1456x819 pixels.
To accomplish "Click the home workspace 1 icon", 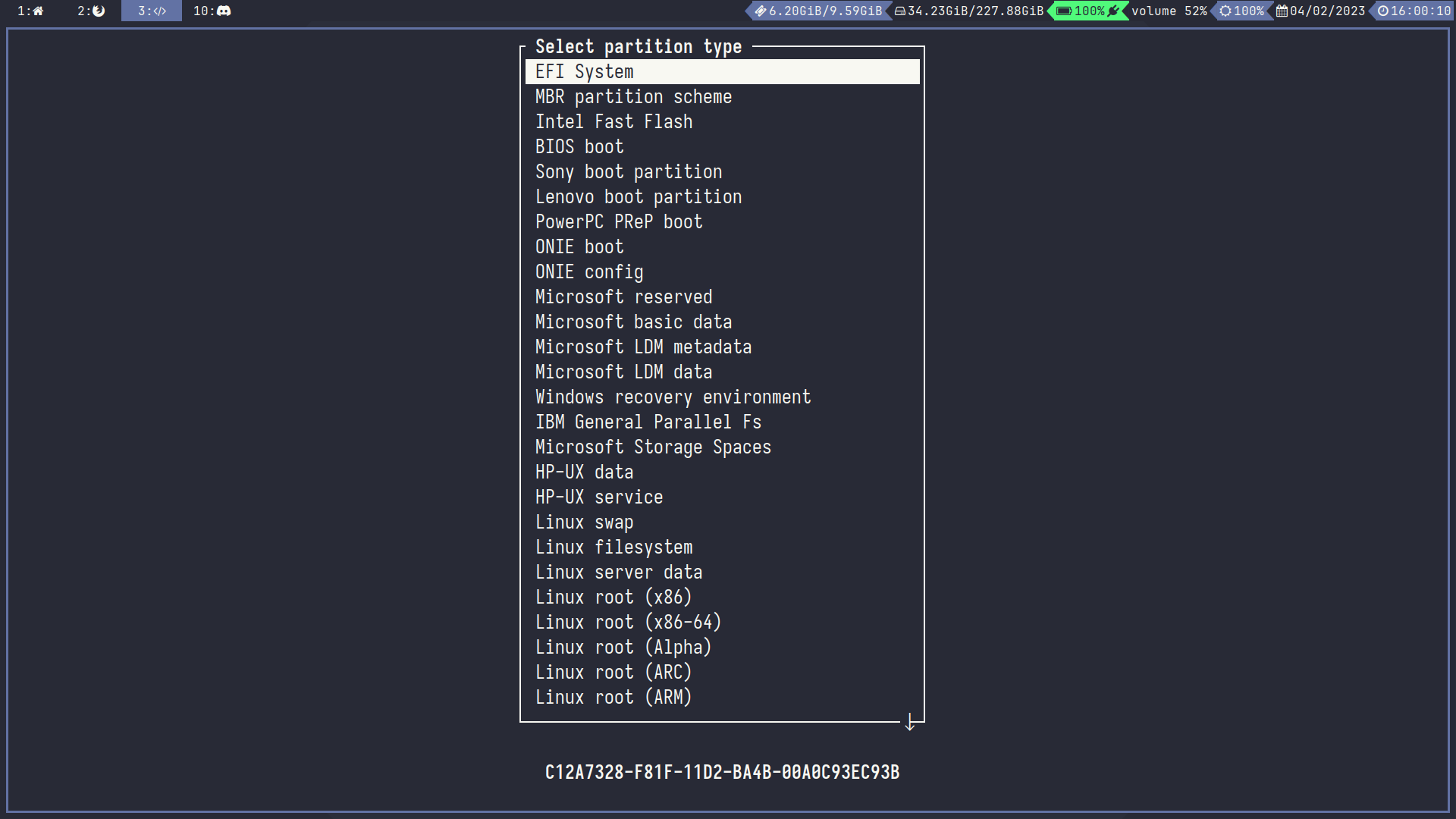I will point(37,11).
